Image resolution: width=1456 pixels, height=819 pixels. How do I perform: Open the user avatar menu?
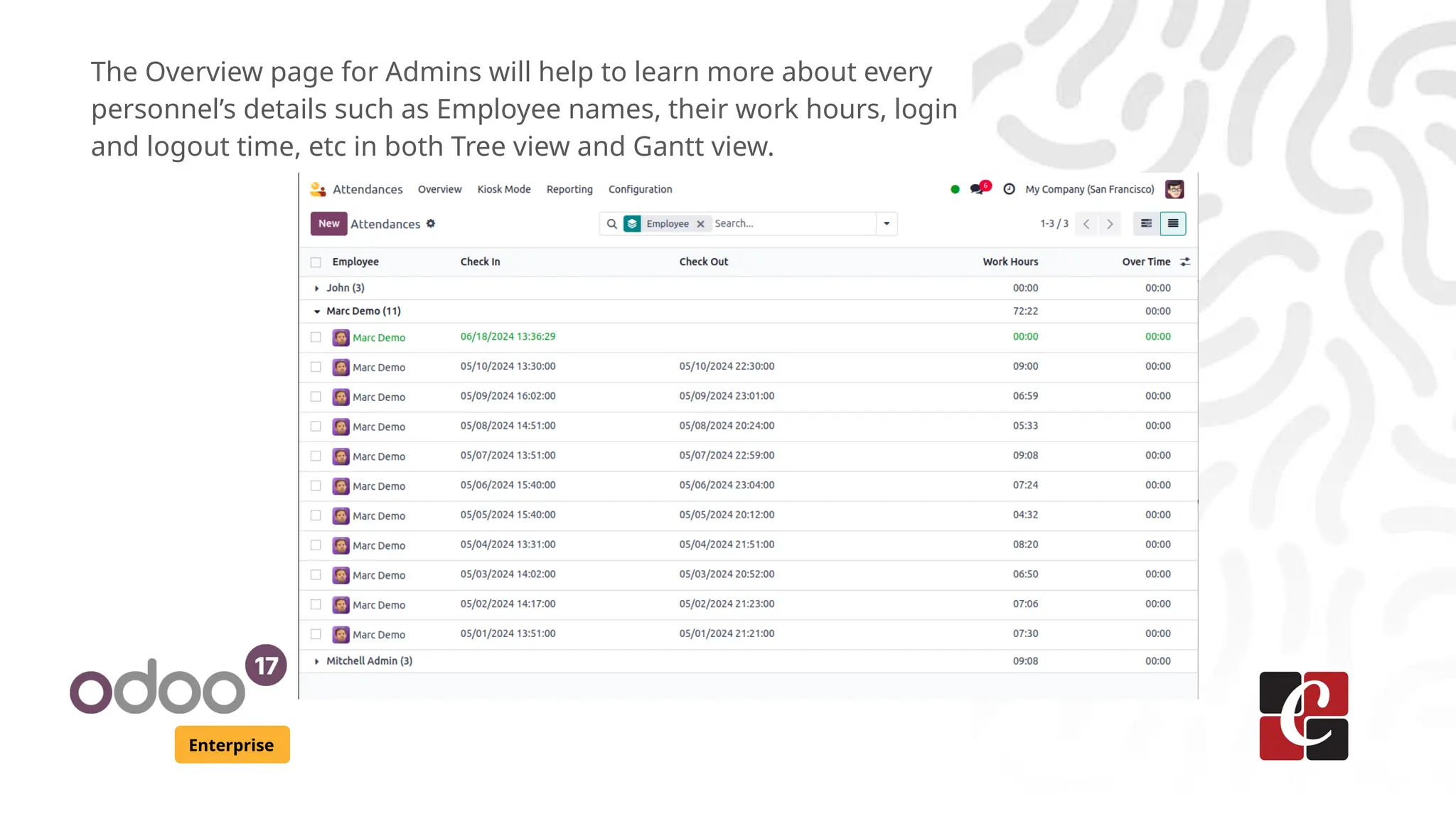point(1174,189)
